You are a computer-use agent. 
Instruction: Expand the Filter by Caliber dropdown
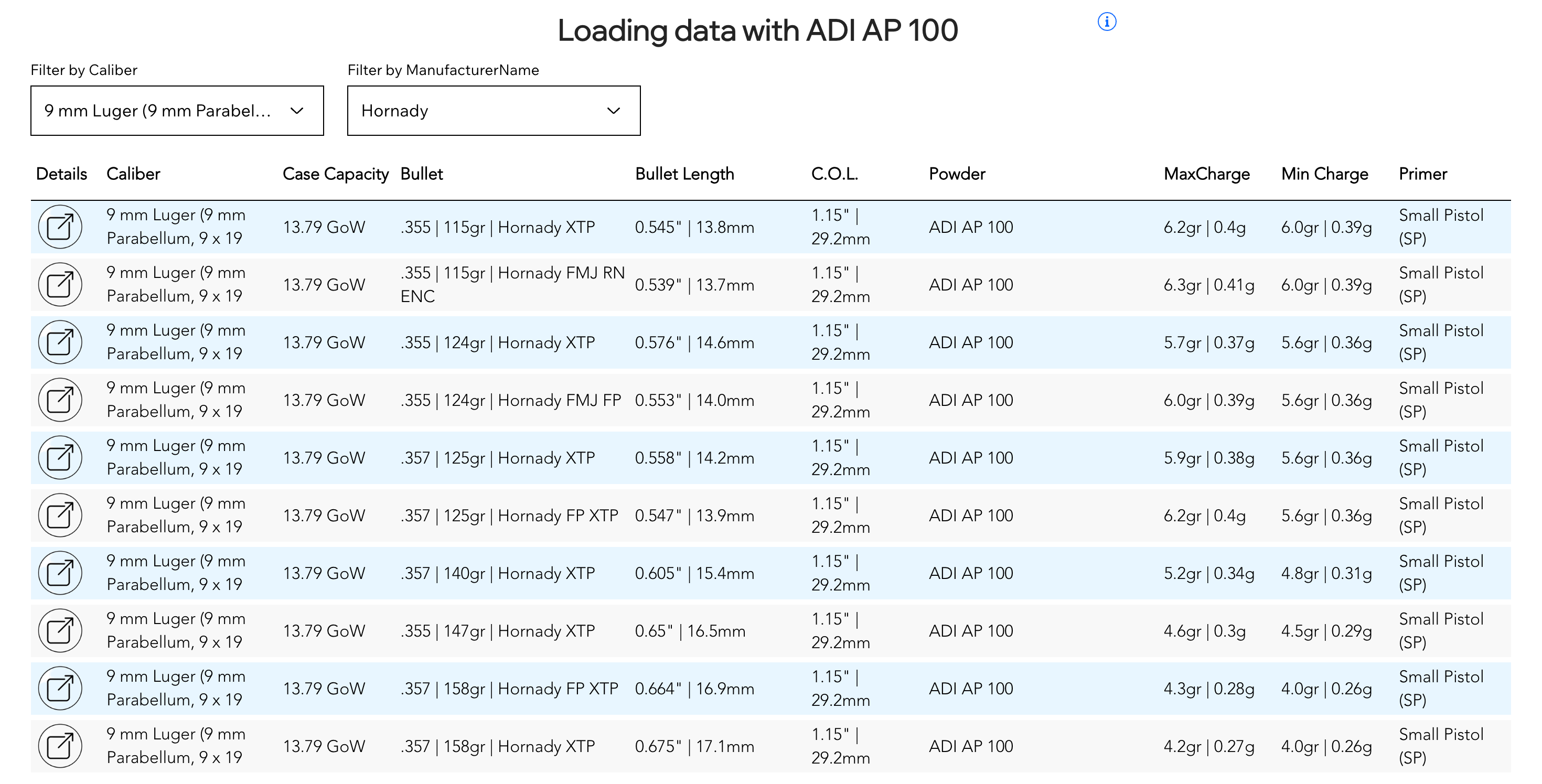pyautogui.click(x=177, y=111)
